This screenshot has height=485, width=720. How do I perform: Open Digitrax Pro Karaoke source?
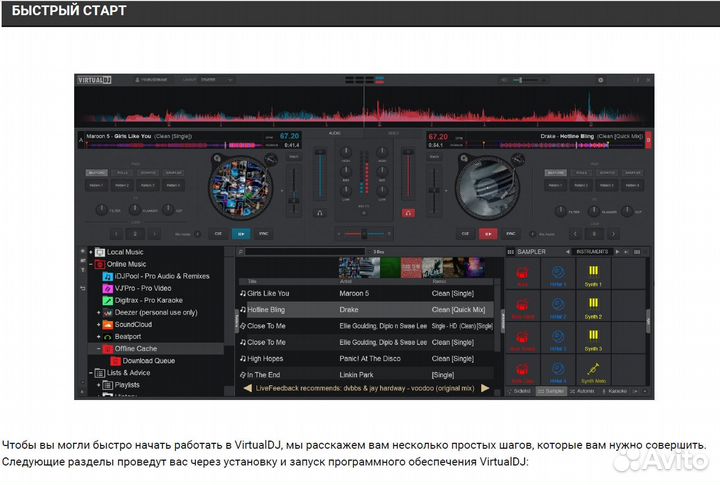[x=142, y=300]
